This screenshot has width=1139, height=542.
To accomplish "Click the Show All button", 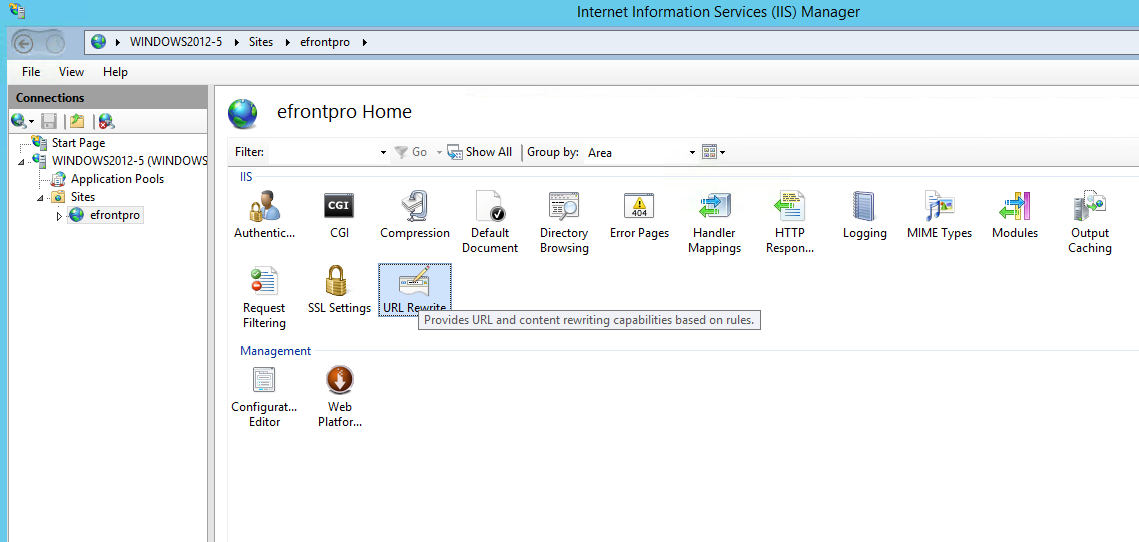I will click(480, 152).
